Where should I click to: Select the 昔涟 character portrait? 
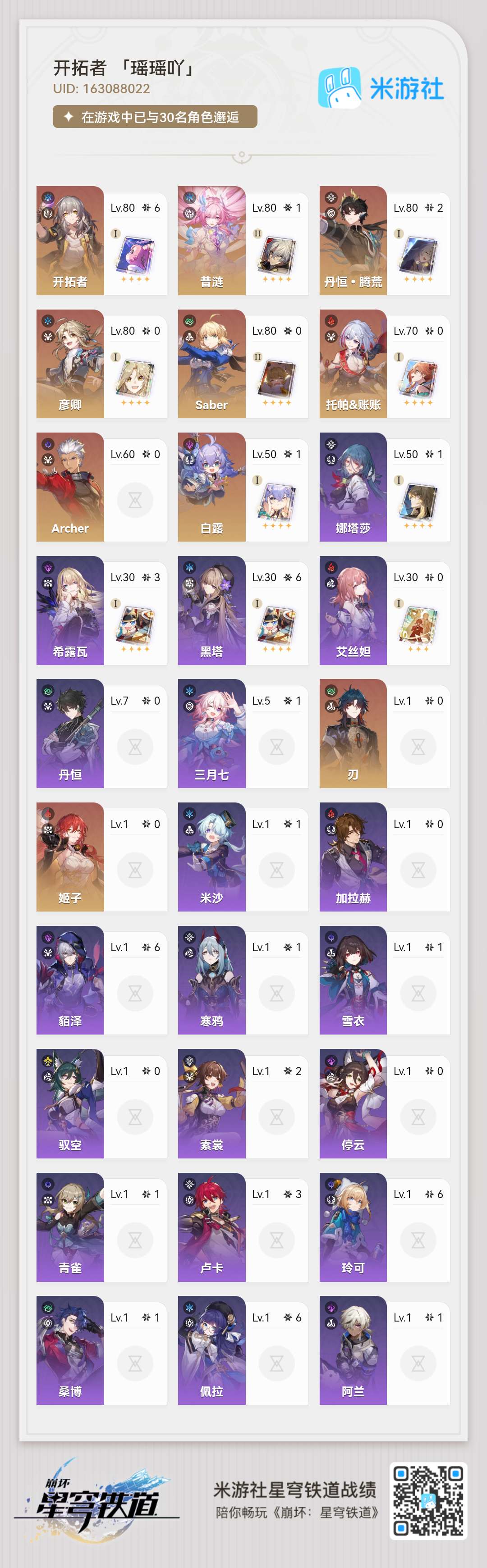click(x=211, y=241)
